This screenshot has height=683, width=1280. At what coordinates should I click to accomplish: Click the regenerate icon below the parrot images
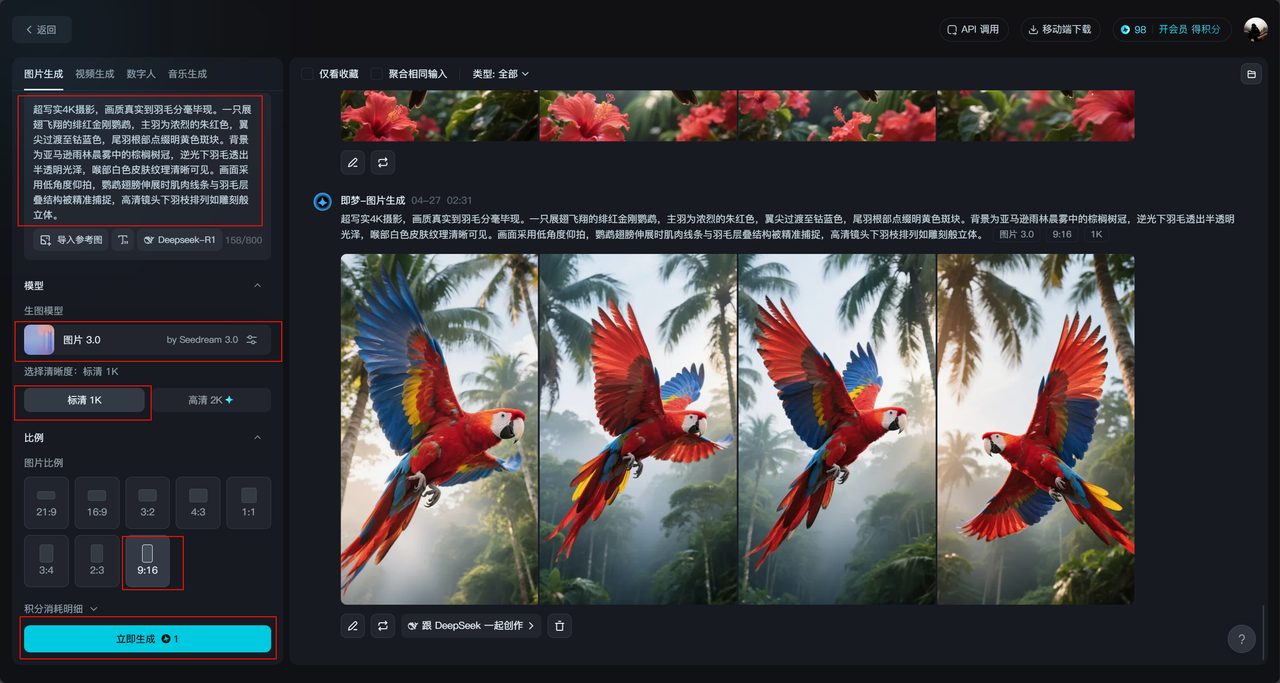(382, 626)
